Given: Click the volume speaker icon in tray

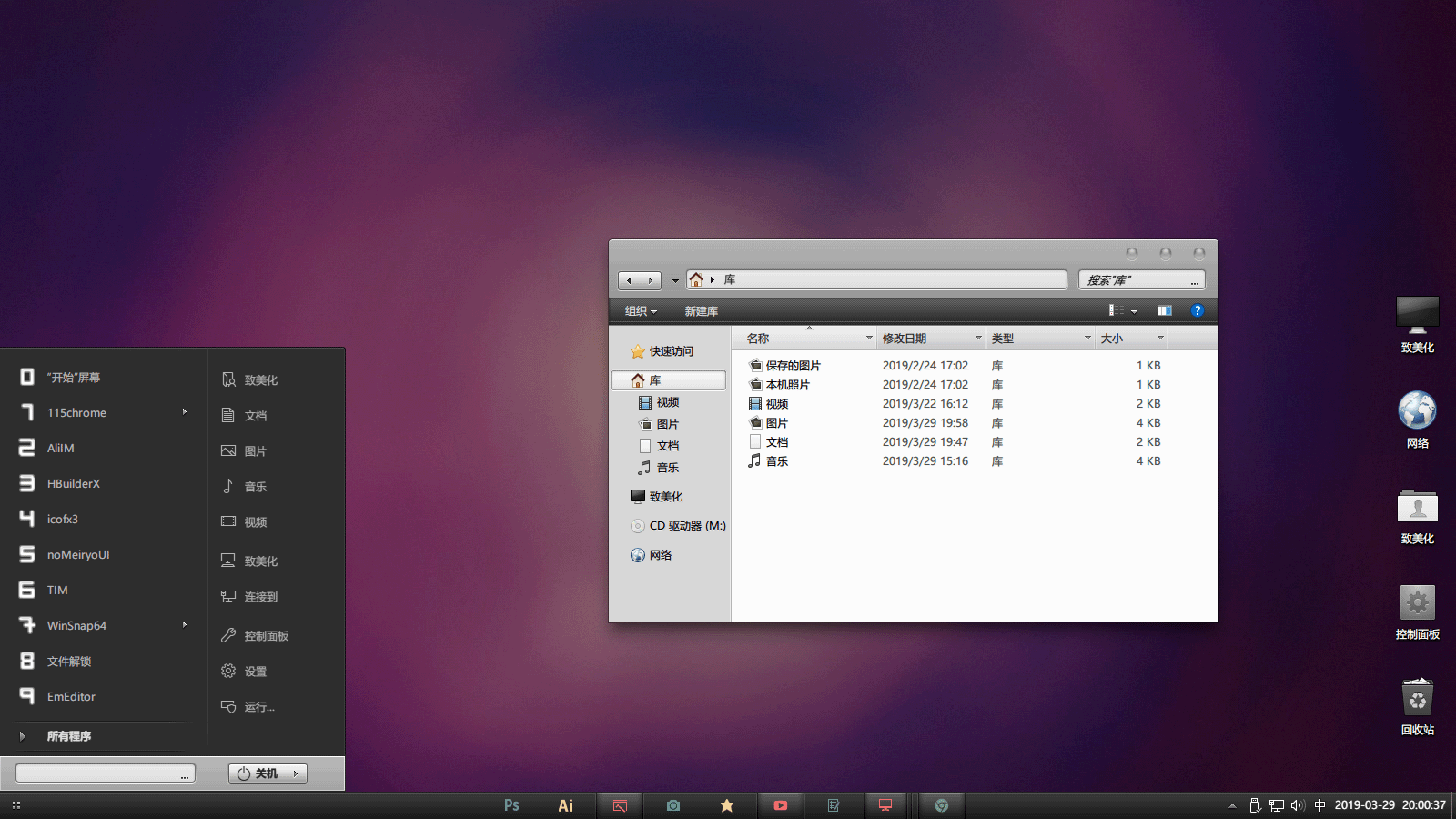Looking at the screenshot, I should click(1298, 805).
